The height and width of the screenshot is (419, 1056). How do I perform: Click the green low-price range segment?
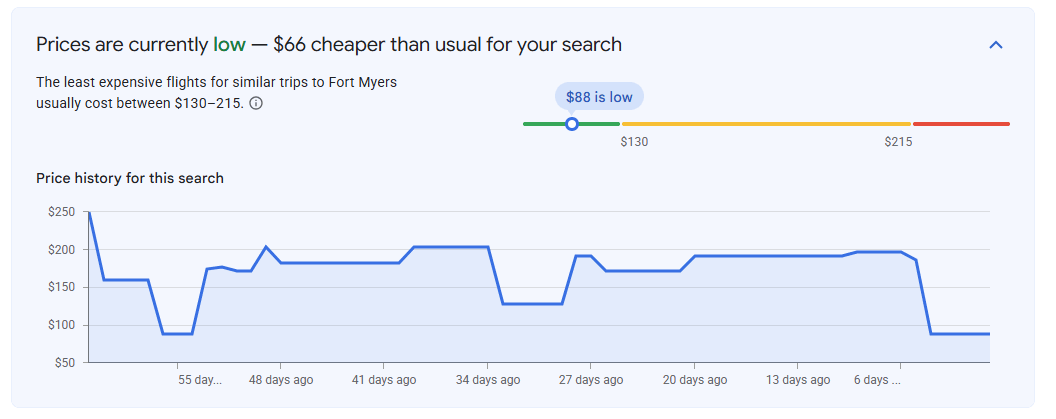pyautogui.click(x=571, y=124)
